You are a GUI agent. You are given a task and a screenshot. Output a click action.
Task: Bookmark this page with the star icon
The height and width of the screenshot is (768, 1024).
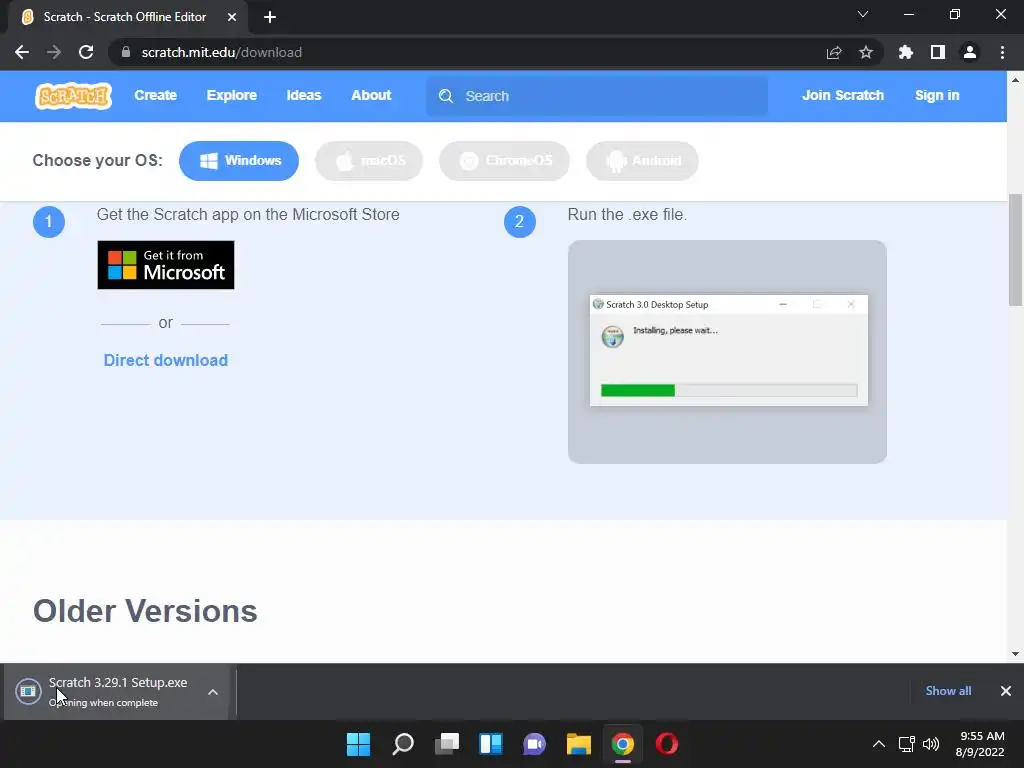coord(866,52)
